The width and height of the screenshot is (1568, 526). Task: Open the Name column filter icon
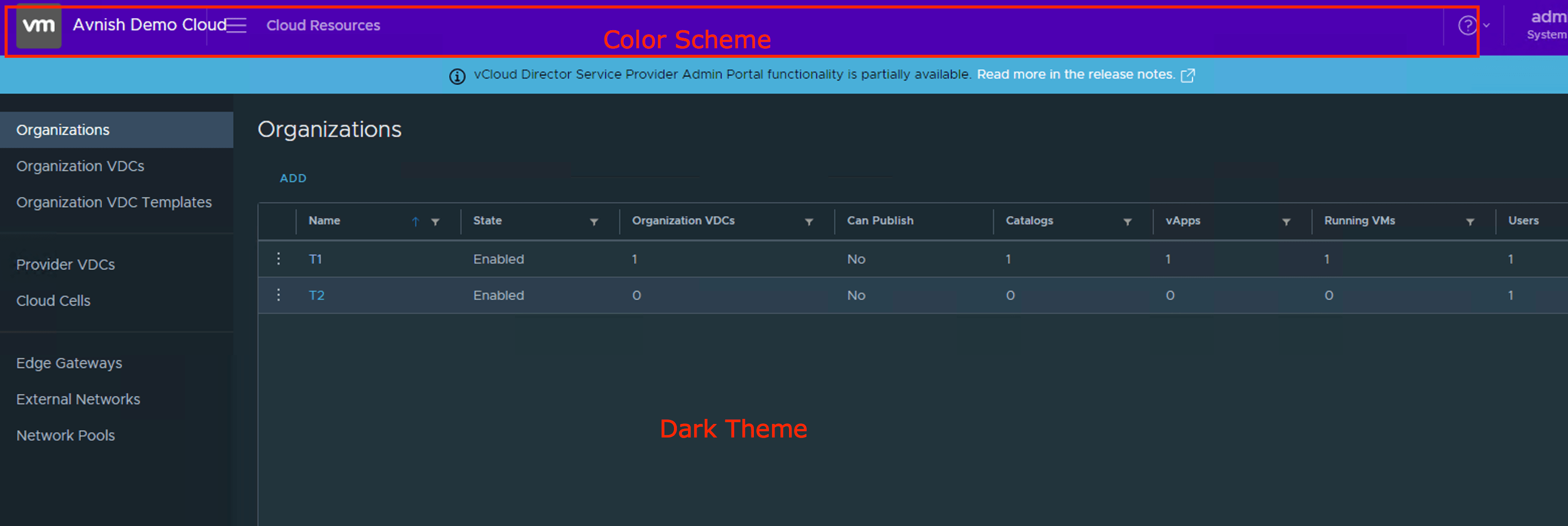click(435, 222)
